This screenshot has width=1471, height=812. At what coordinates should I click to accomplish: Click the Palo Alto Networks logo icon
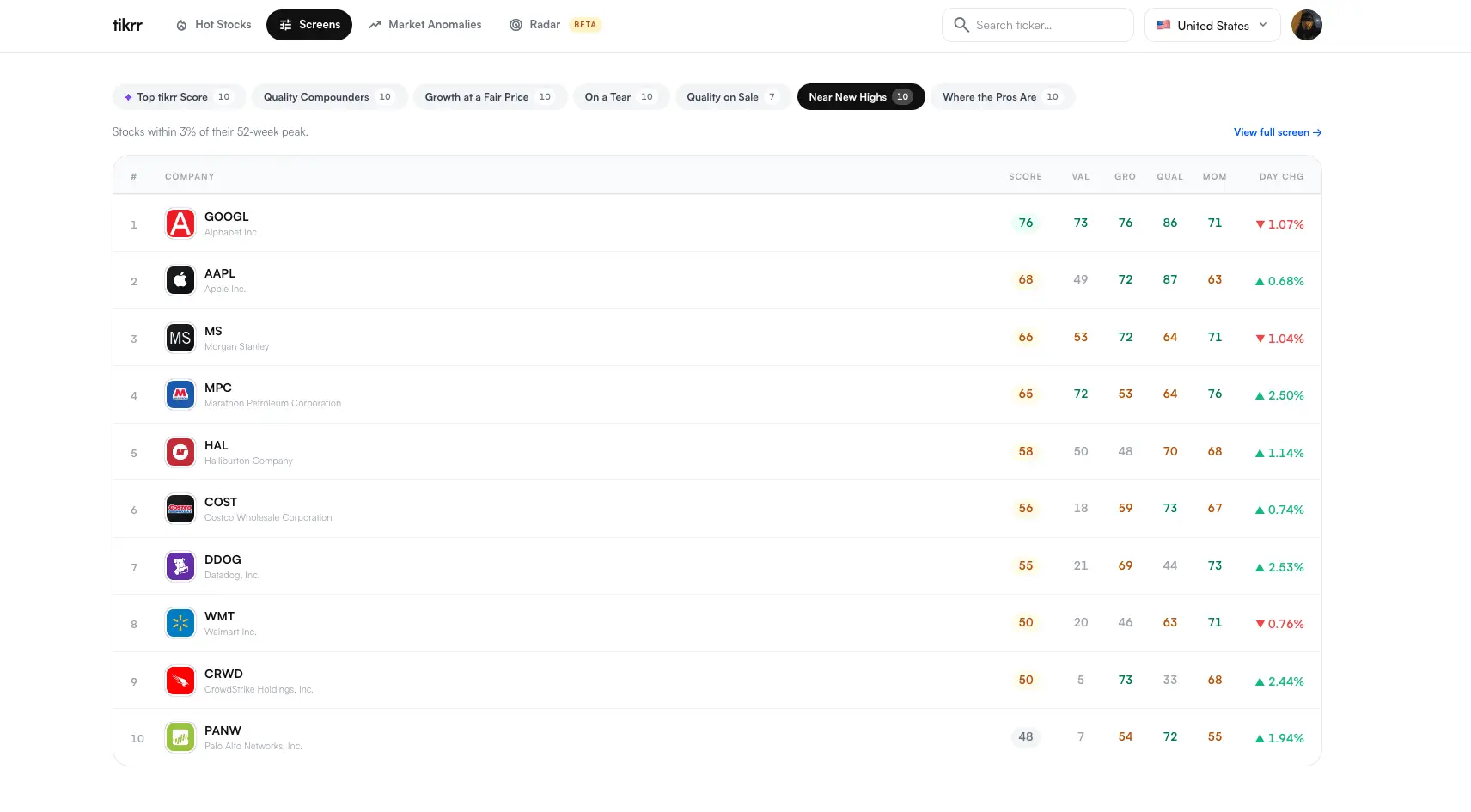180,737
